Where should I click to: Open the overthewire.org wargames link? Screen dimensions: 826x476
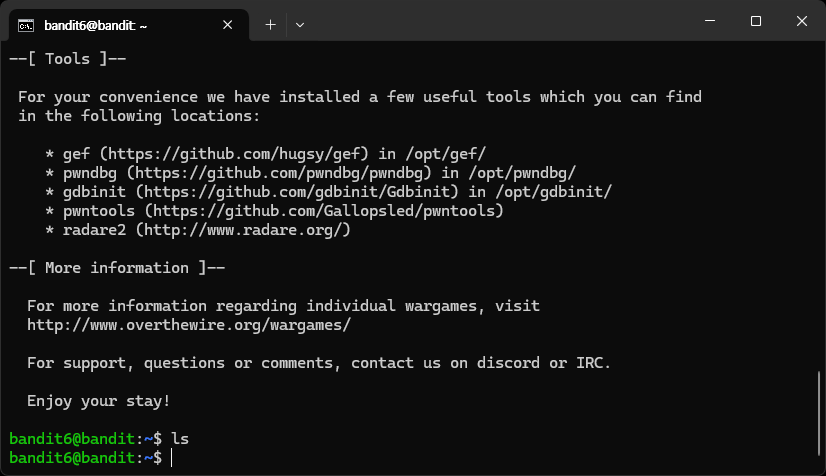click(x=189, y=325)
